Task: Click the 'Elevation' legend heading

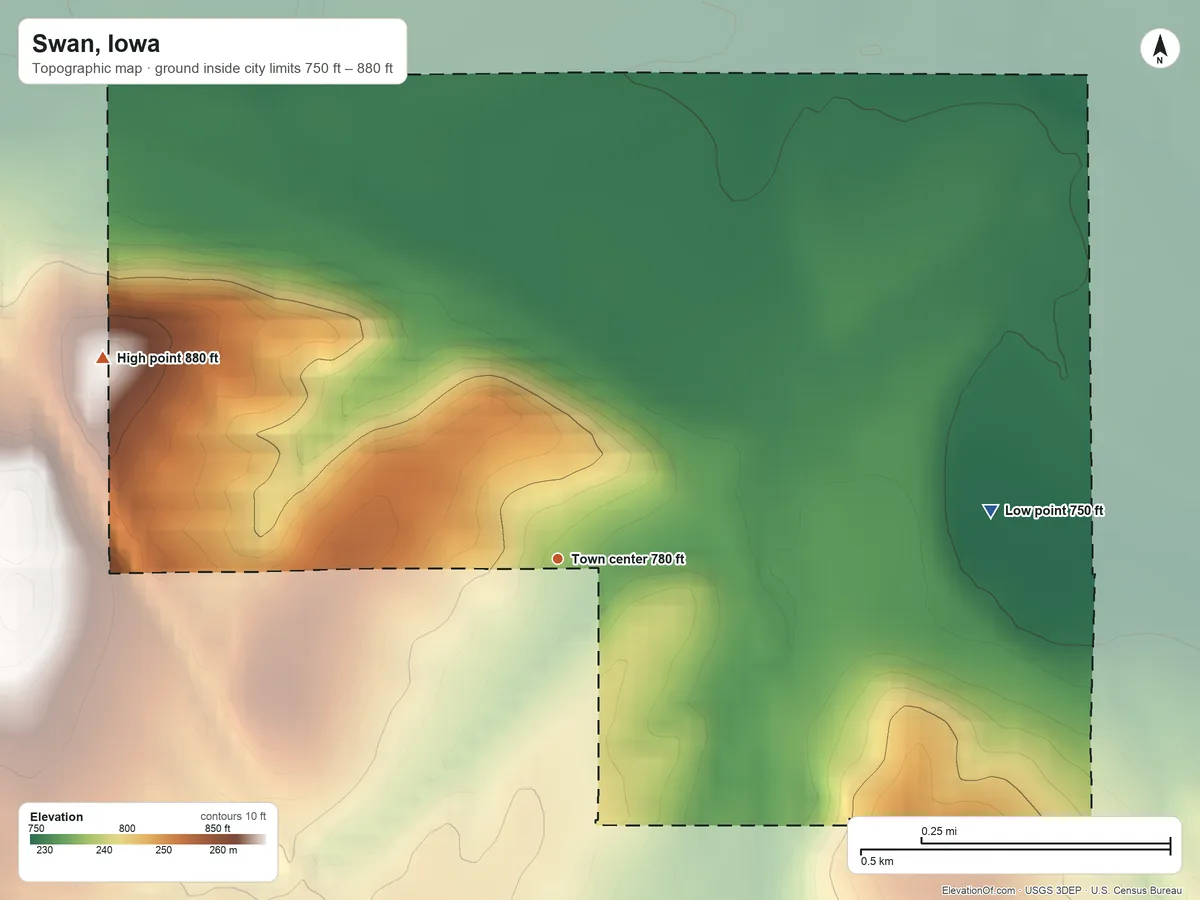Action: pos(57,817)
